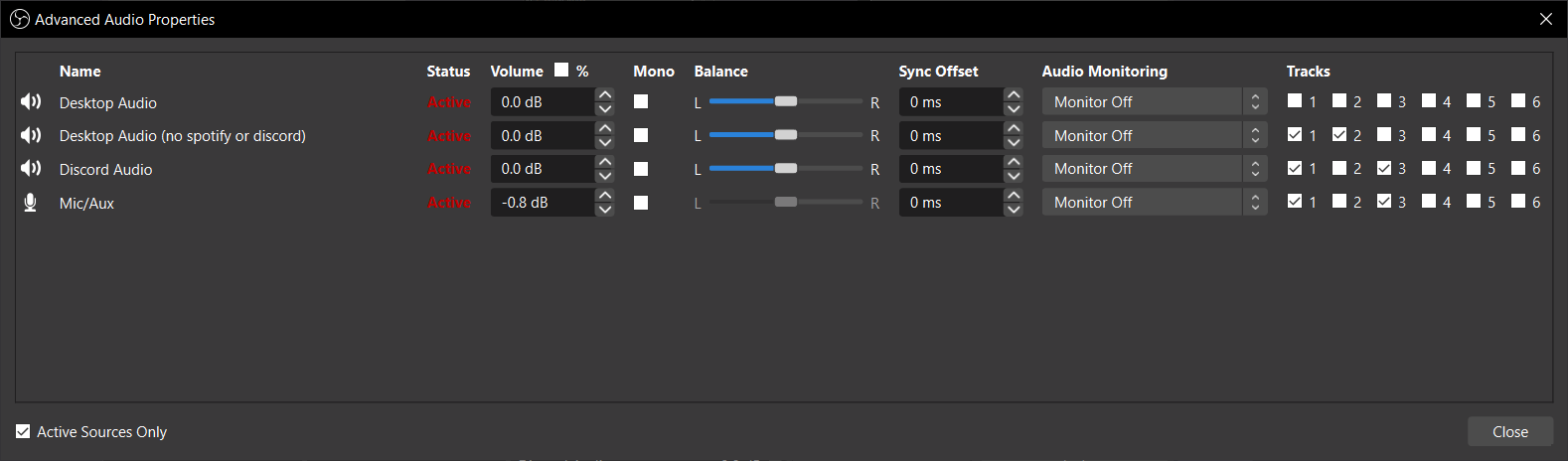Open Mic/Aux audio monitoring dropdown
The width and height of the screenshot is (1568, 461).
[x=1155, y=203]
